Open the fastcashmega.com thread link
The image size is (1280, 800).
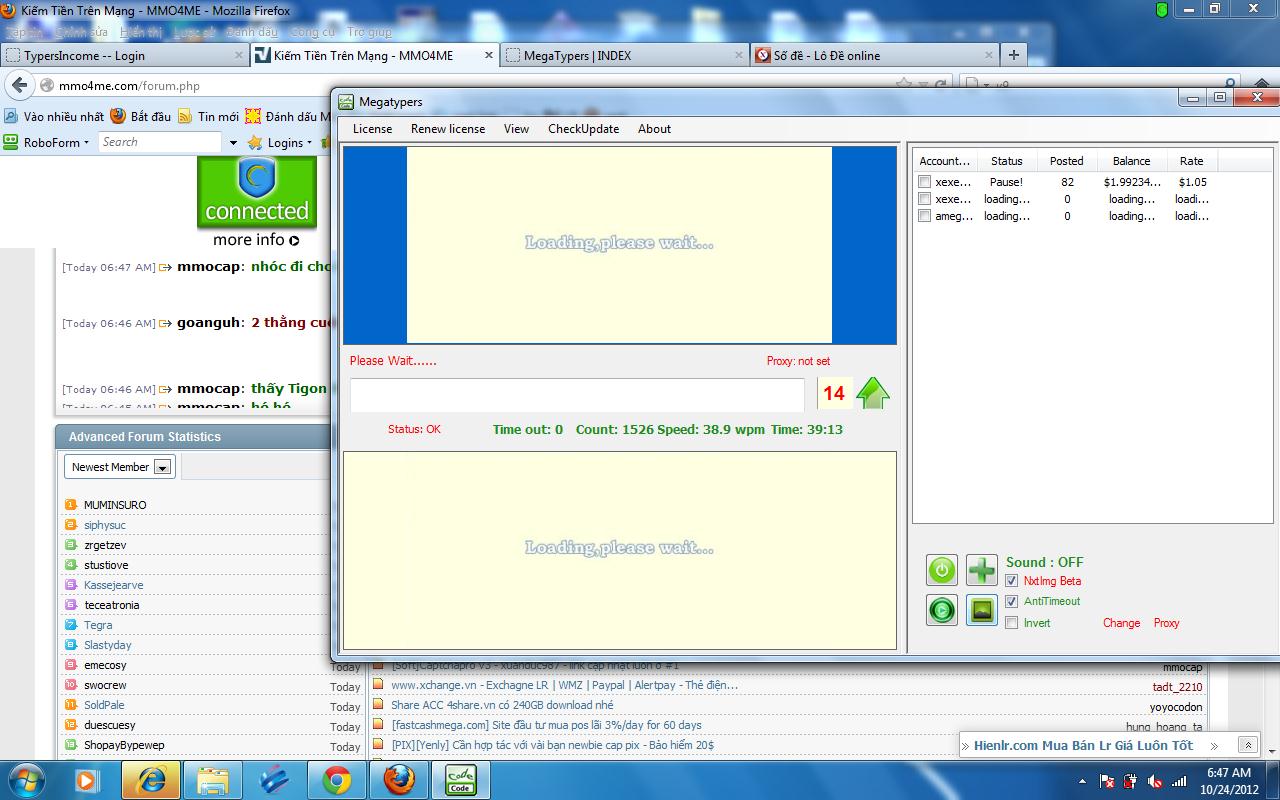click(546, 725)
